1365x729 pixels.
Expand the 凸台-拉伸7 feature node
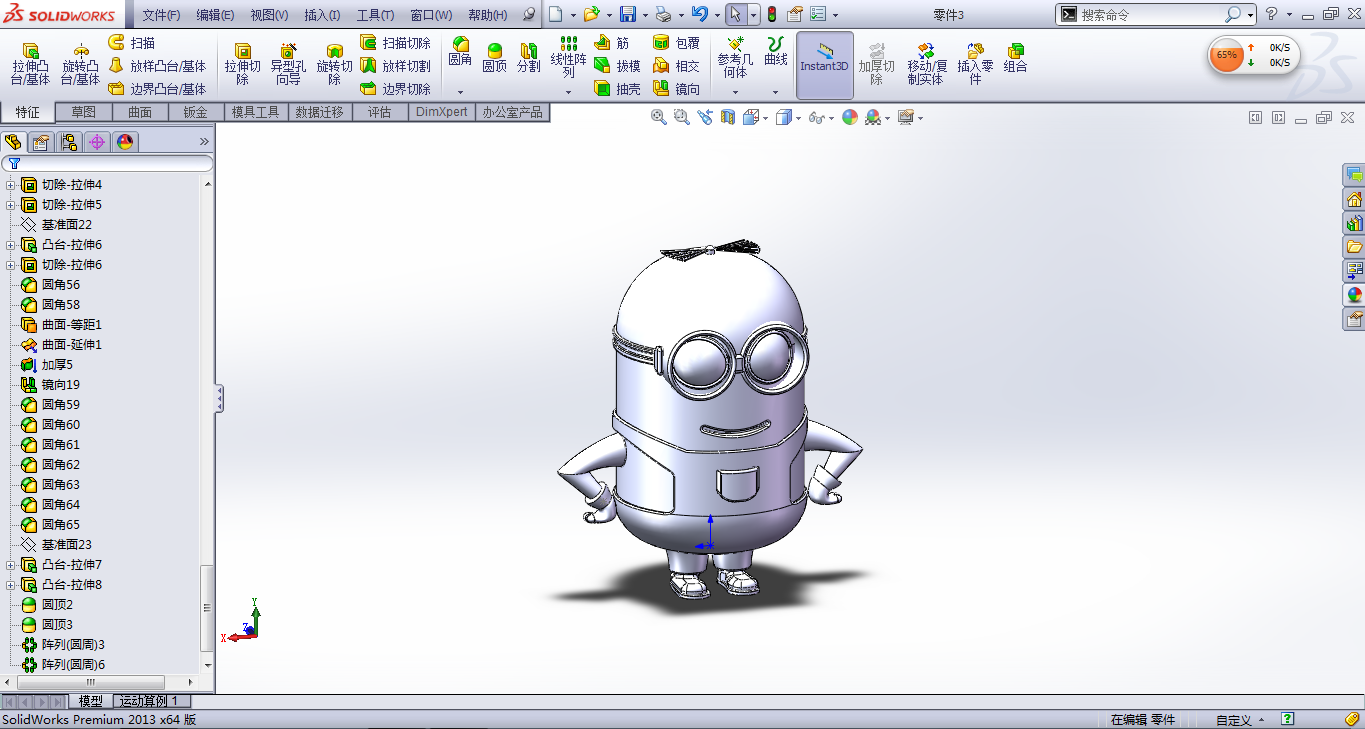(11, 565)
